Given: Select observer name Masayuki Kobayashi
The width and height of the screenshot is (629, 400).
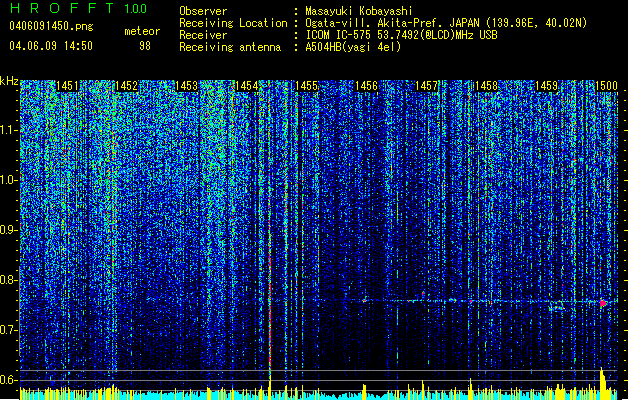Looking at the screenshot, I should [x=359, y=11].
